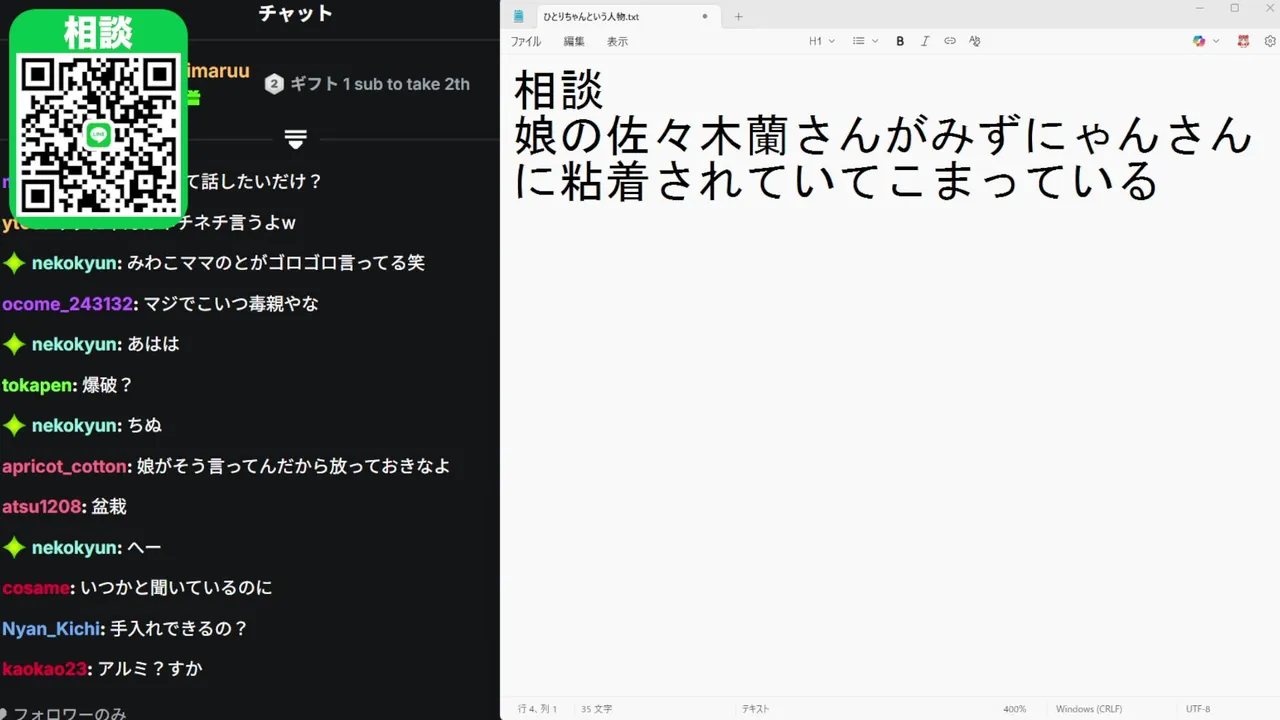Open tokapen's user card

click(39, 385)
